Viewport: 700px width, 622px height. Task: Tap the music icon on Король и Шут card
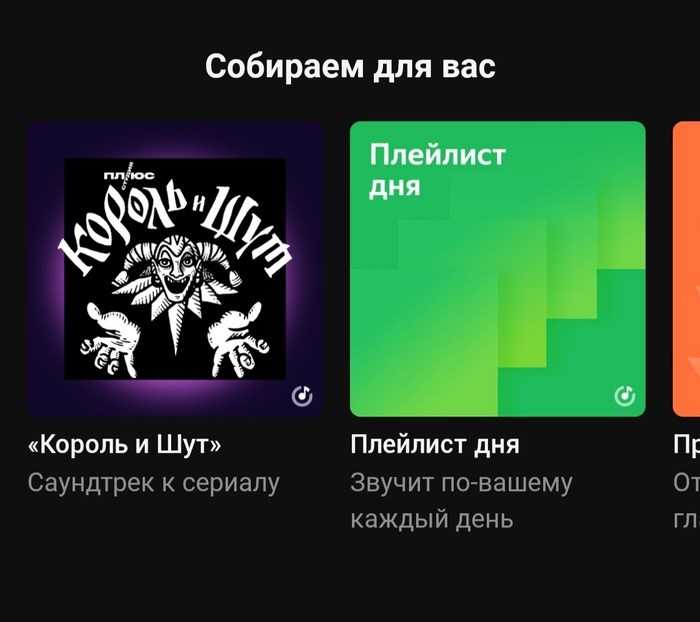302,396
